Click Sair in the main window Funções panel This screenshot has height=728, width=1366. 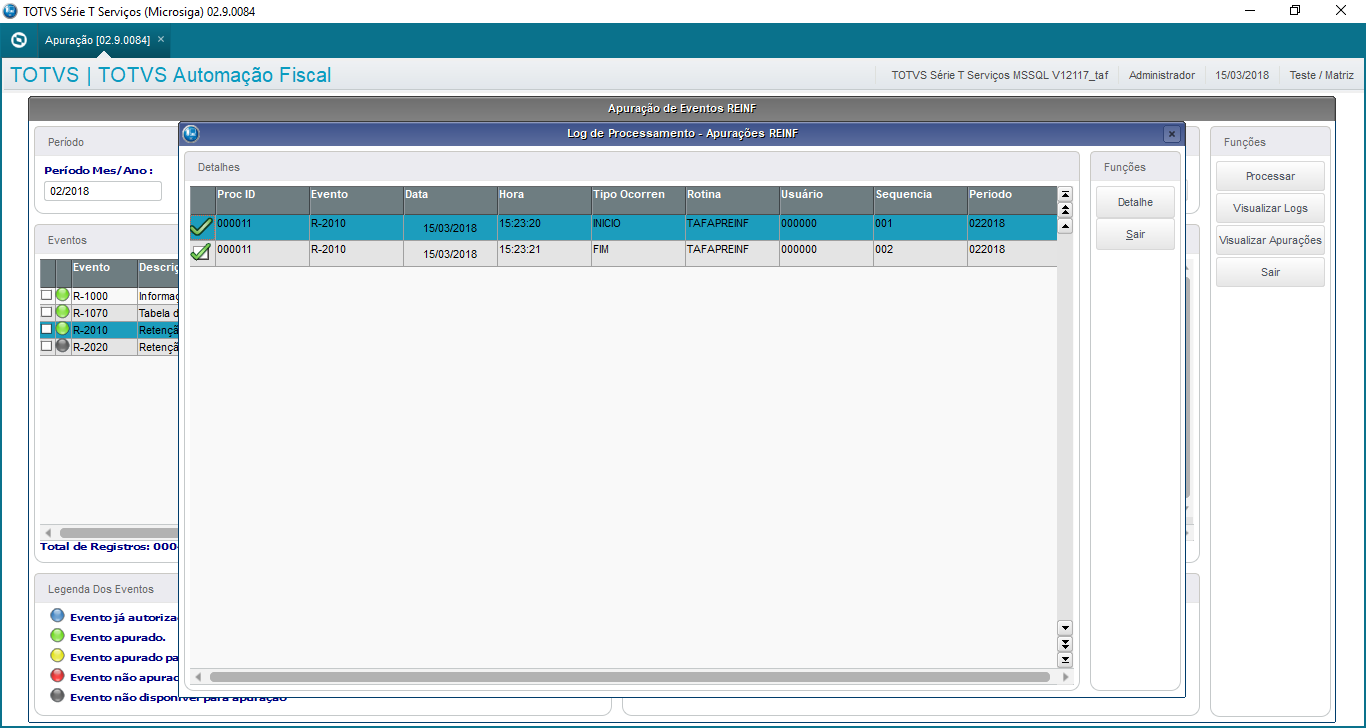pos(1270,272)
